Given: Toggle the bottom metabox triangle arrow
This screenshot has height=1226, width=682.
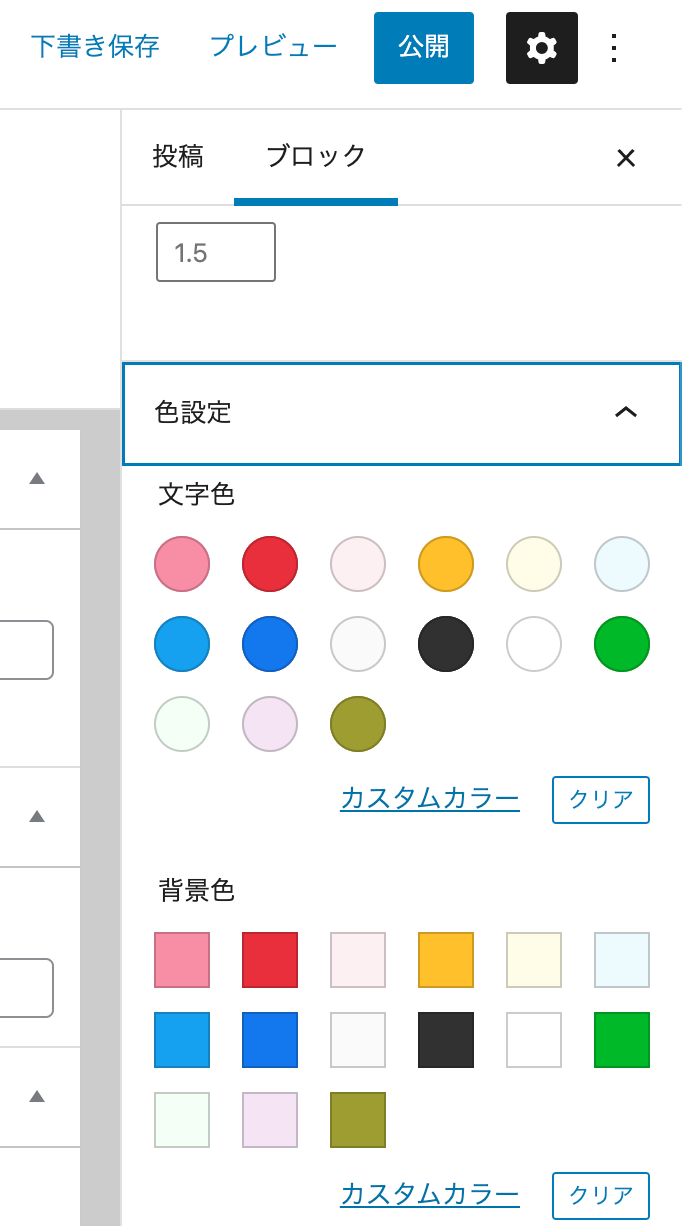Looking at the screenshot, I should [37, 1096].
